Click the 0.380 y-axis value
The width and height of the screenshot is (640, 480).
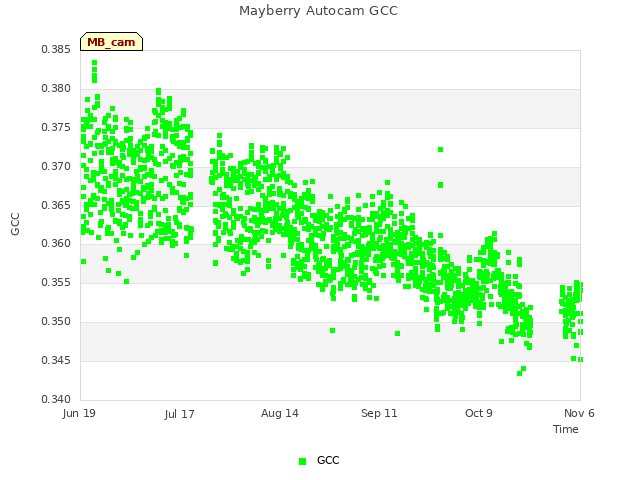click(x=56, y=88)
